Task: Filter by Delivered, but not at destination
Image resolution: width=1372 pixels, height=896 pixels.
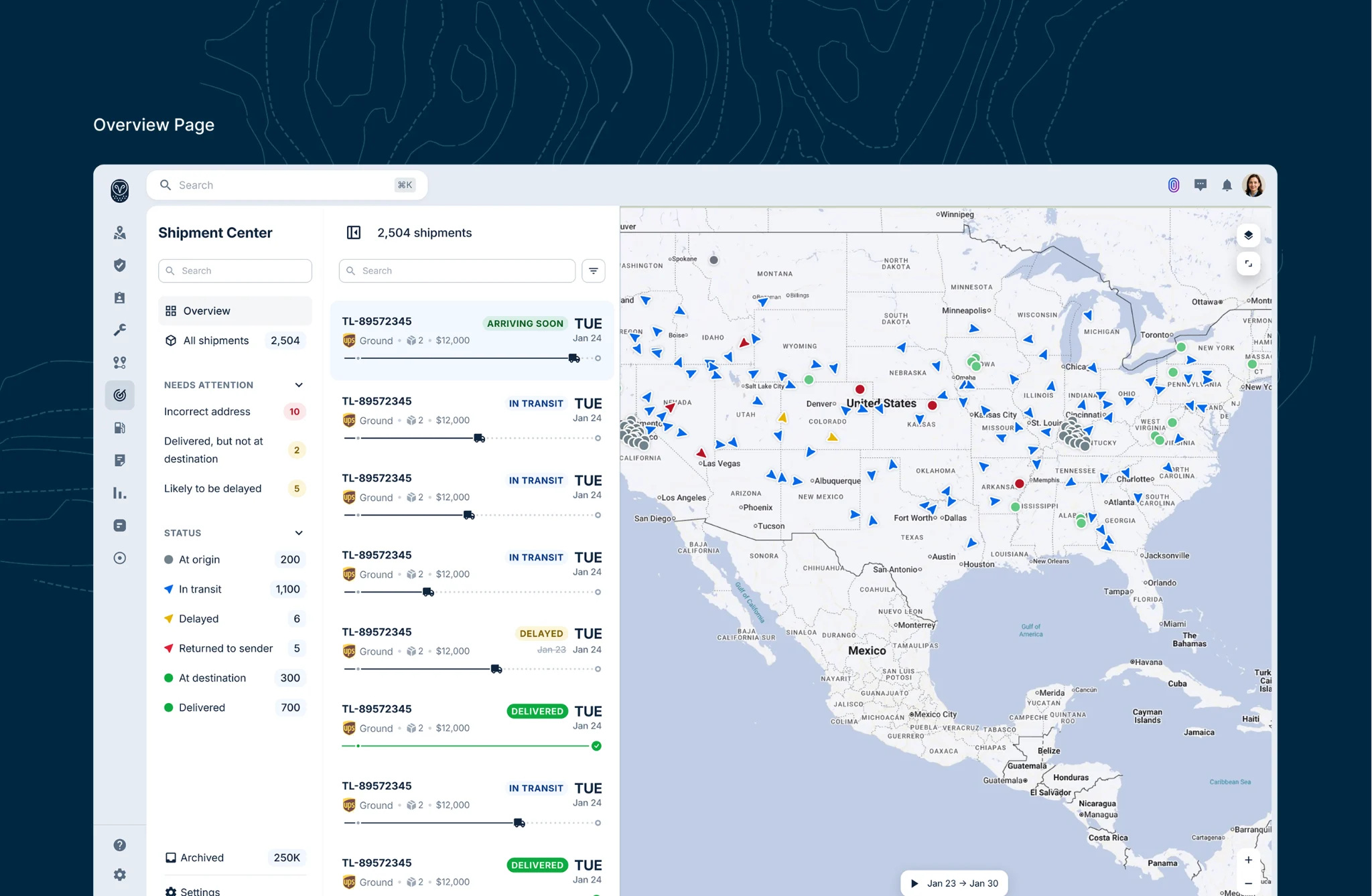Action: coord(234,450)
